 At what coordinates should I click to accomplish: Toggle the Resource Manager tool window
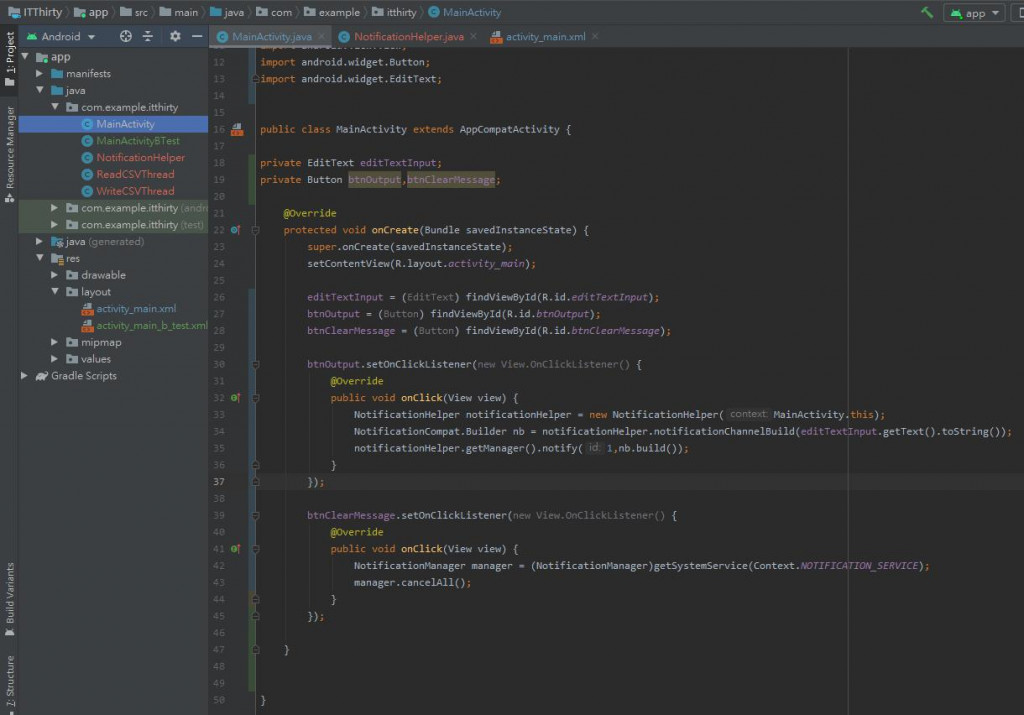(10, 150)
